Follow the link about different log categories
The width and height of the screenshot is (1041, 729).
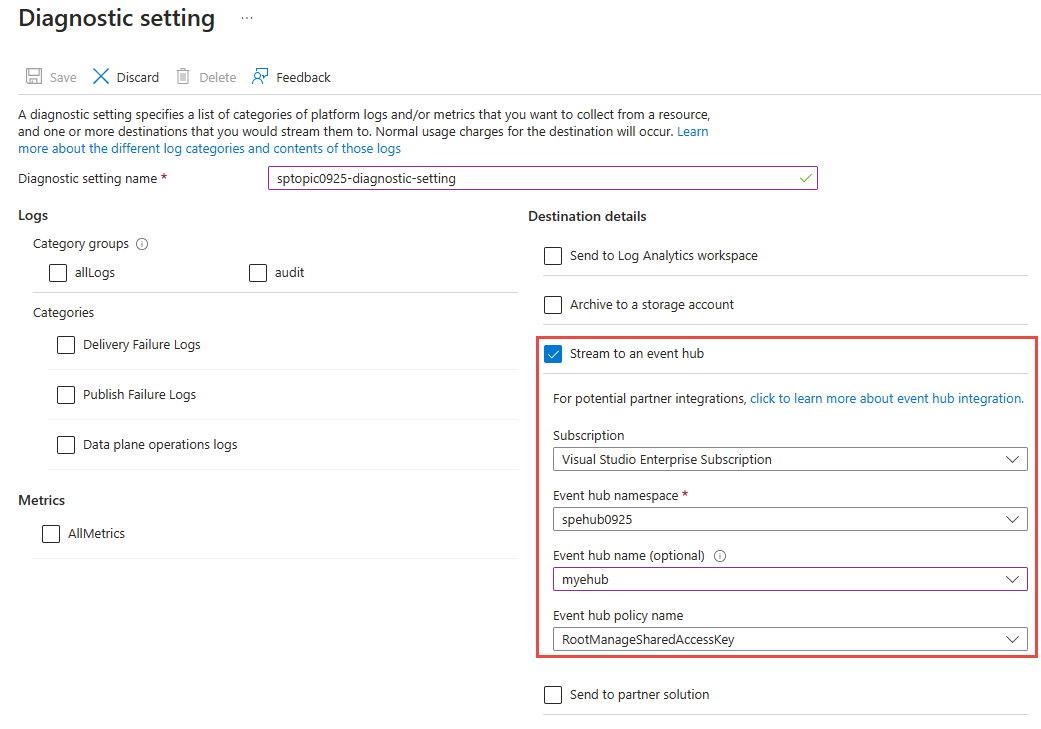click(x=209, y=148)
